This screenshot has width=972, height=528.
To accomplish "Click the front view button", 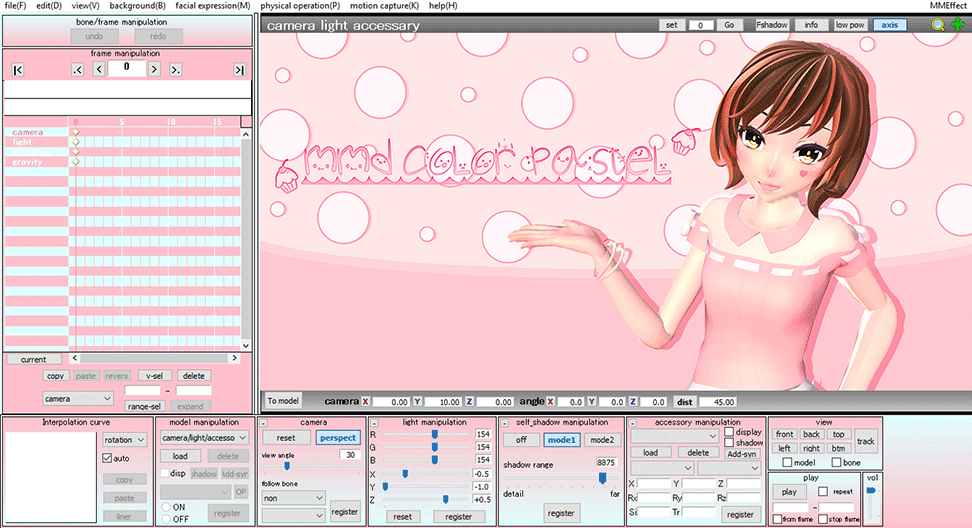I will click(784, 434).
